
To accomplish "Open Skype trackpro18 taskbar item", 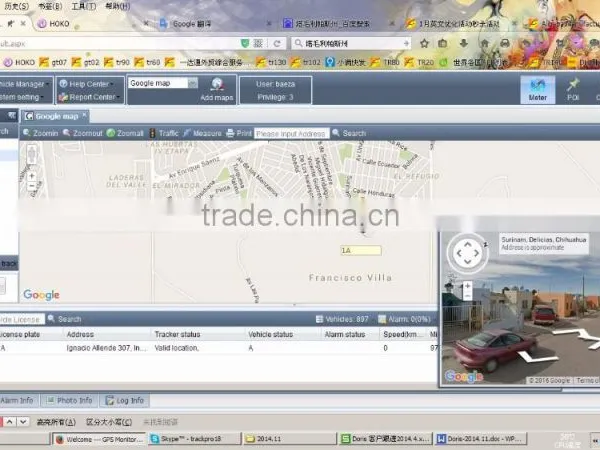I will pos(195,439).
